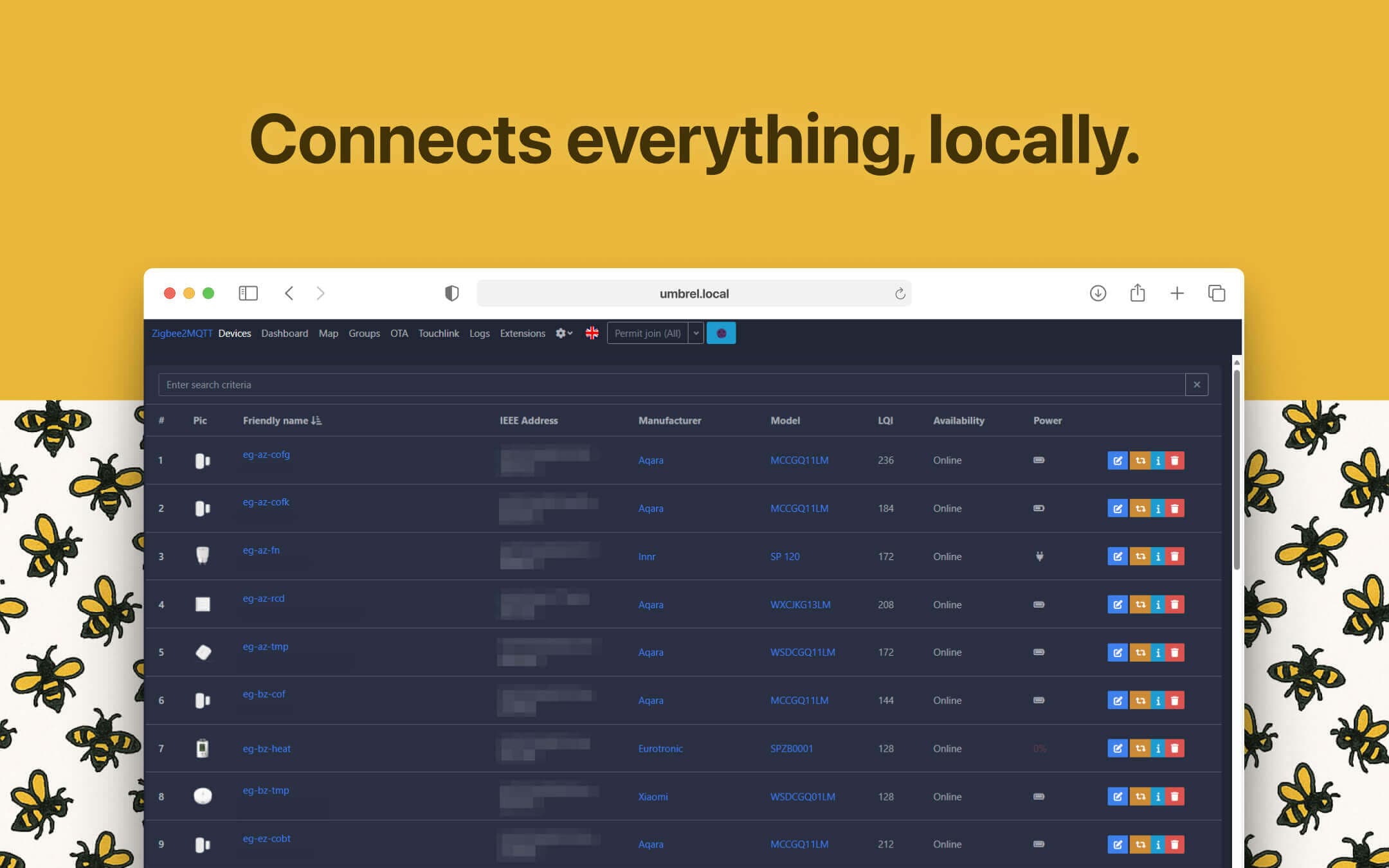
Task: Switch to the Dashboard tab
Action: click(x=284, y=333)
